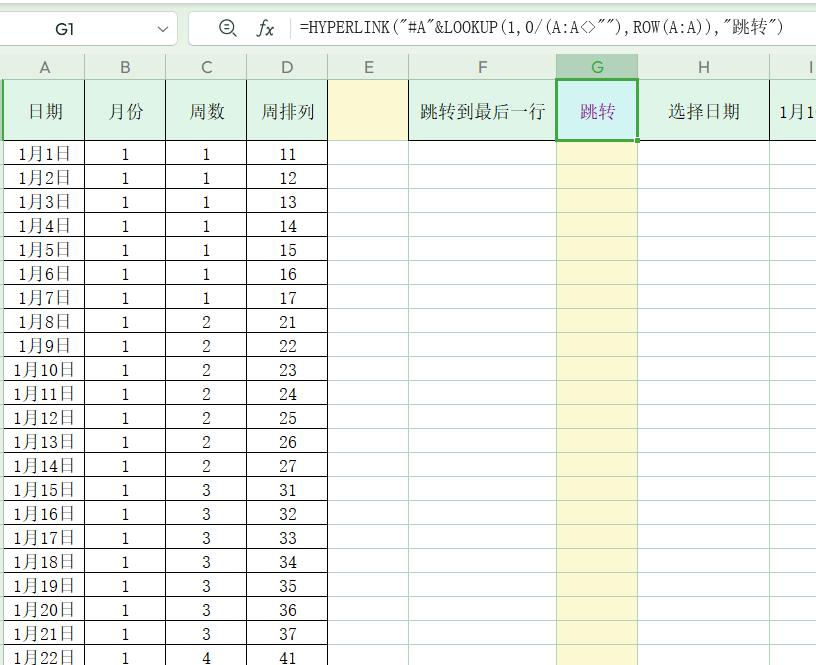Select the cell 1月1日
This screenshot has width=816, height=665.
tap(44, 154)
